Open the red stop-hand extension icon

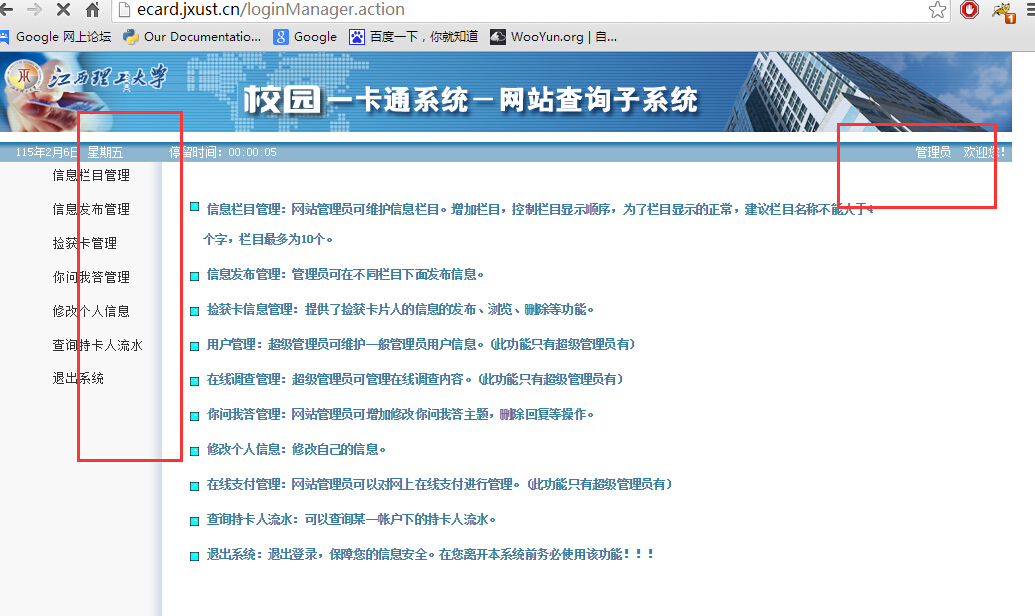[x=970, y=10]
